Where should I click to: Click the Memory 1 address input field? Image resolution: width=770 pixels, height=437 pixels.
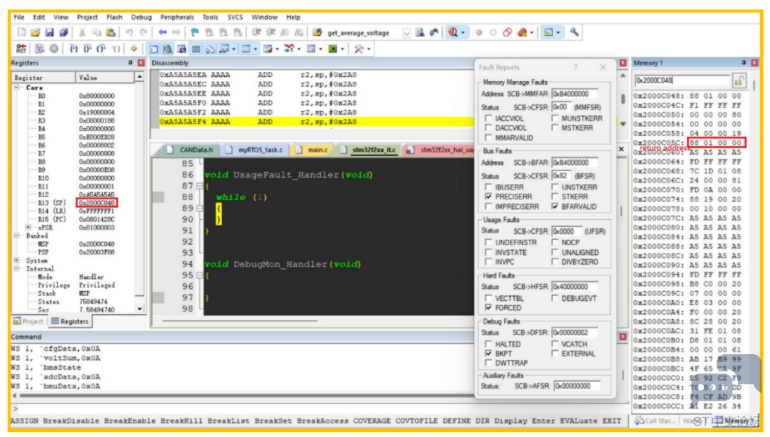pyautogui.click(x=682, y=80)
